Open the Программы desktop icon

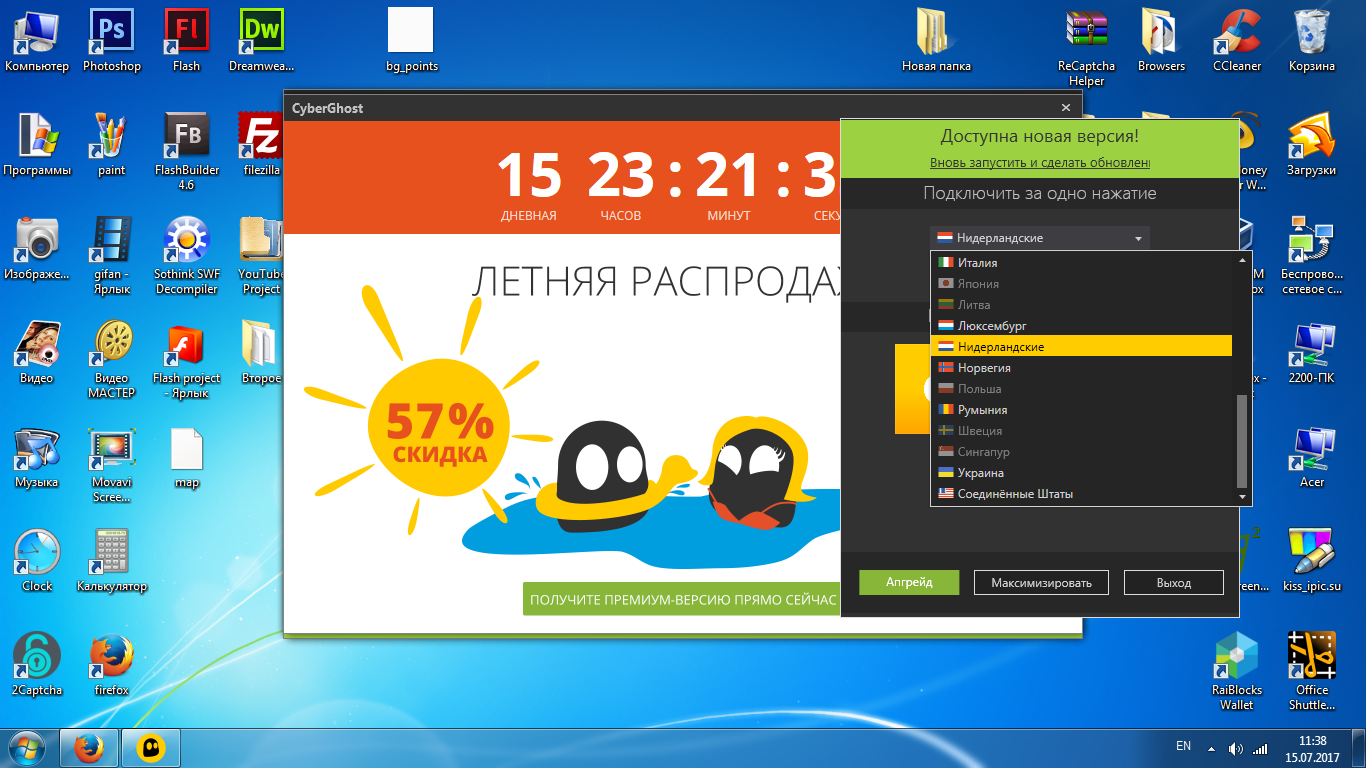(x=37, y=144)
